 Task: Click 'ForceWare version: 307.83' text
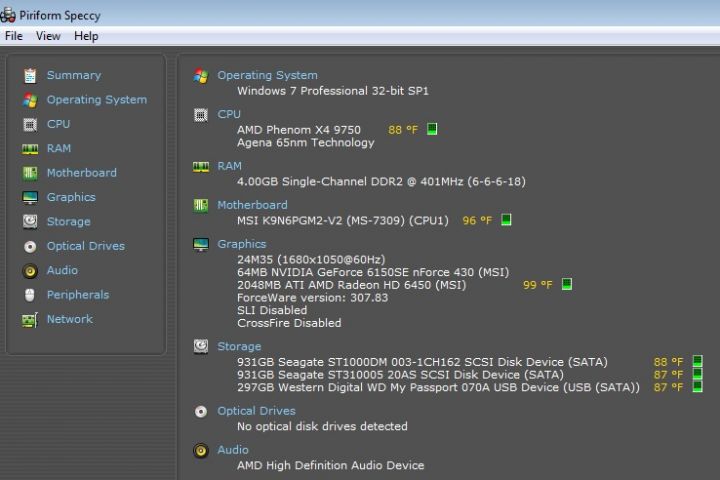point(313,298)
